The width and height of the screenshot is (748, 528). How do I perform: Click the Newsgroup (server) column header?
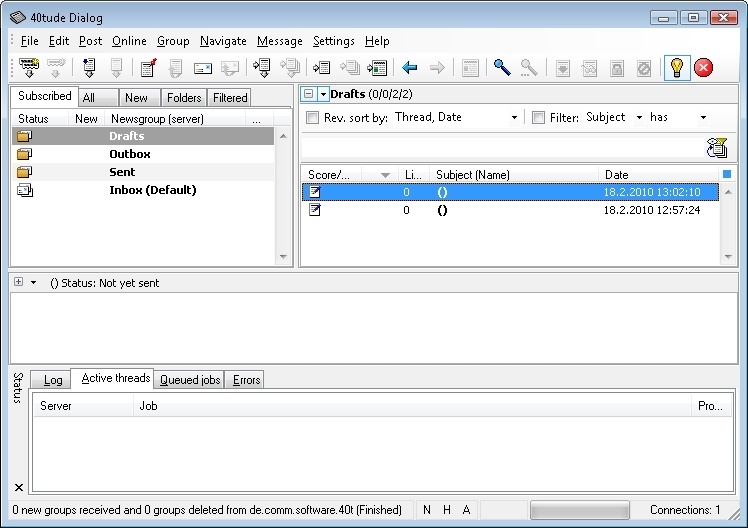pos(175,119)
